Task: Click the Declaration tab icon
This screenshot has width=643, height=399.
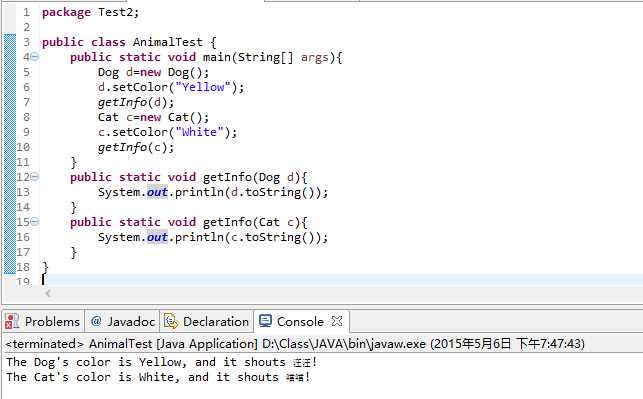Action: click(x=171, y=321)
